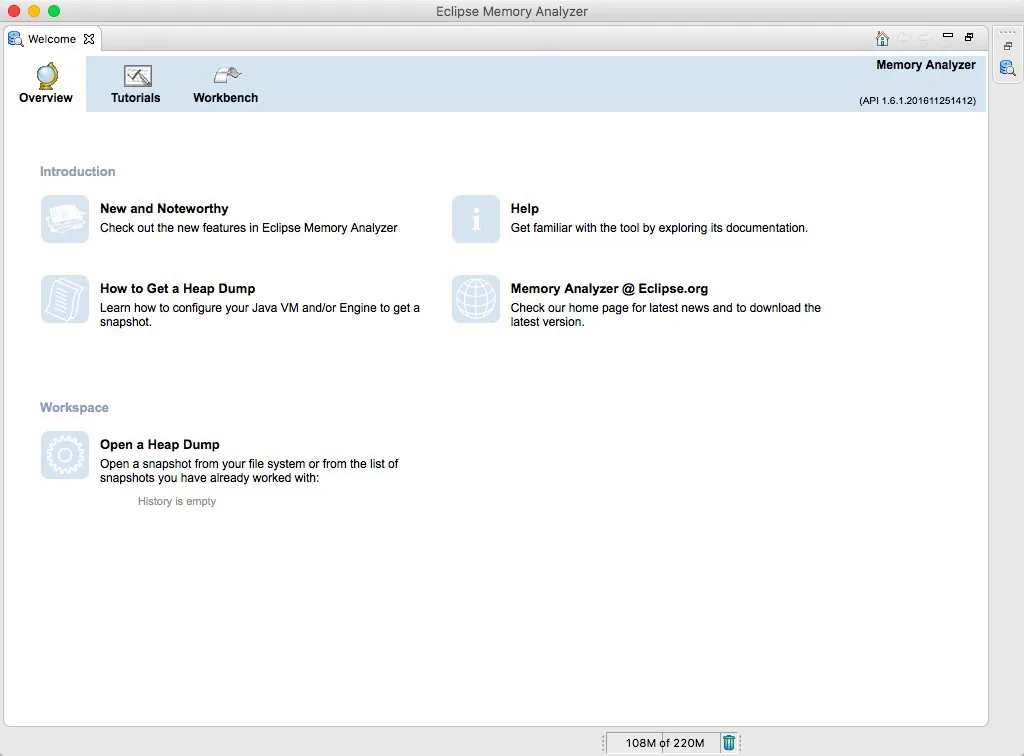Click the Home icon in Welcome toolbar
Viewport: 1024px width, 756px height.
click(882, 39)
